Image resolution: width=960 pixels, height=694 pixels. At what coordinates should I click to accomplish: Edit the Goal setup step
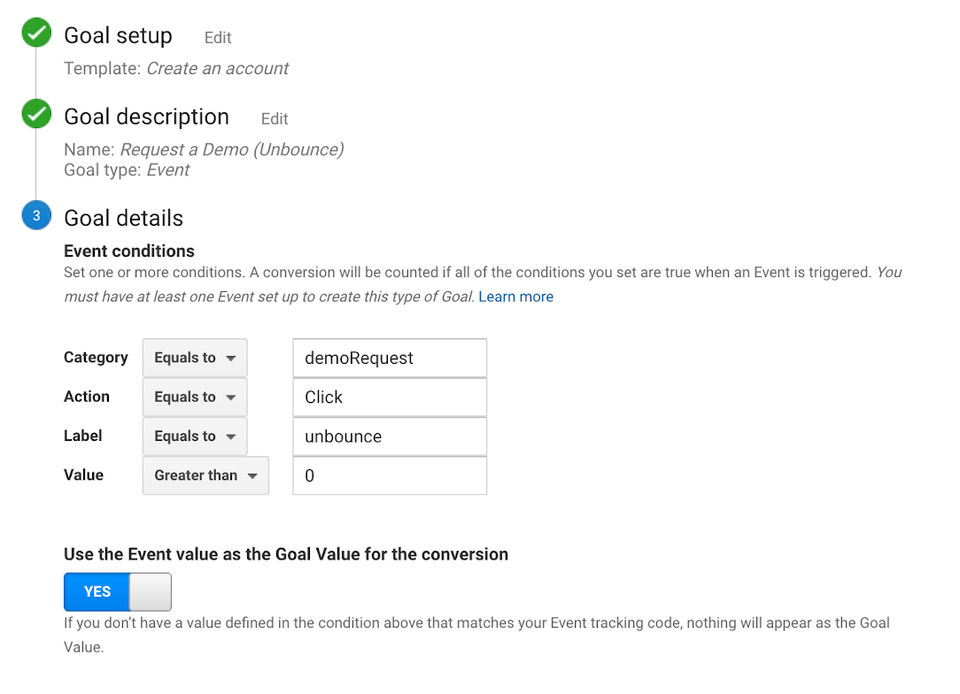(218, 38)
